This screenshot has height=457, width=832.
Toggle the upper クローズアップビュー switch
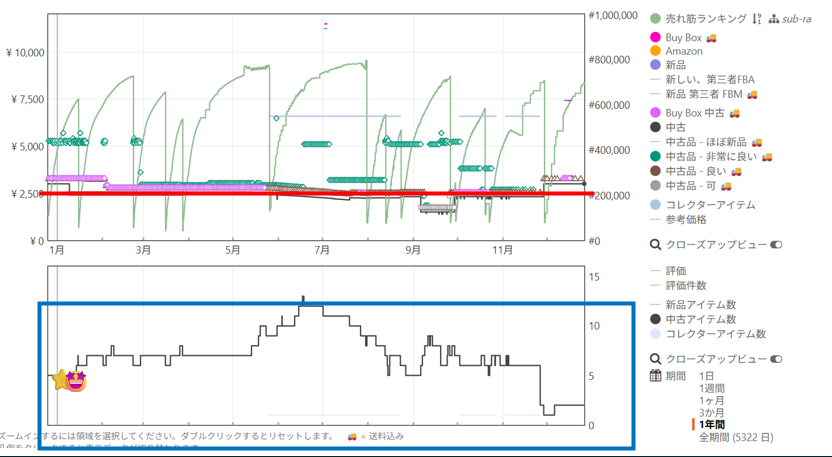coord(776,244)
